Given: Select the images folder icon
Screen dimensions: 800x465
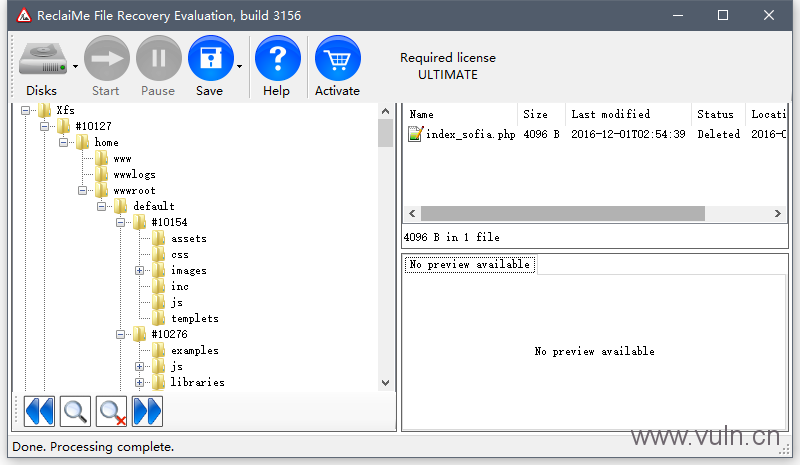Looking at the screenshot, I should pyautogui.click(x=159, y=271).
